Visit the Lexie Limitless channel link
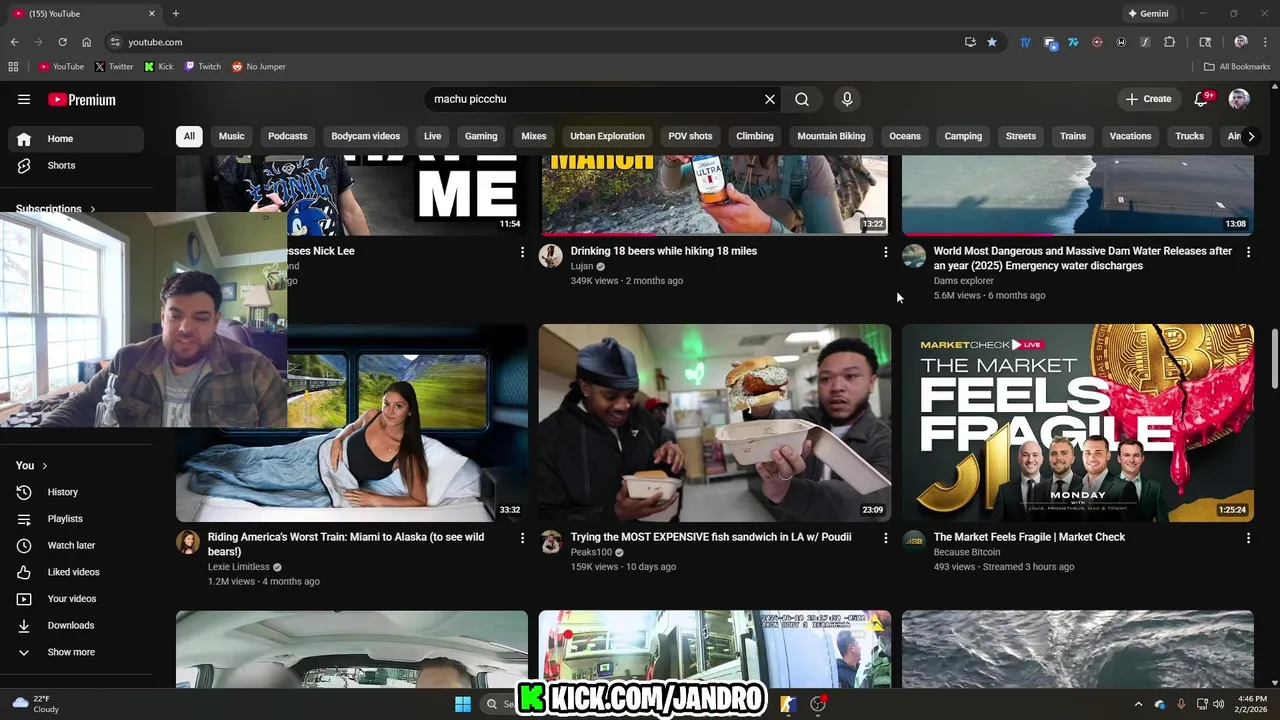 [239, 567]
